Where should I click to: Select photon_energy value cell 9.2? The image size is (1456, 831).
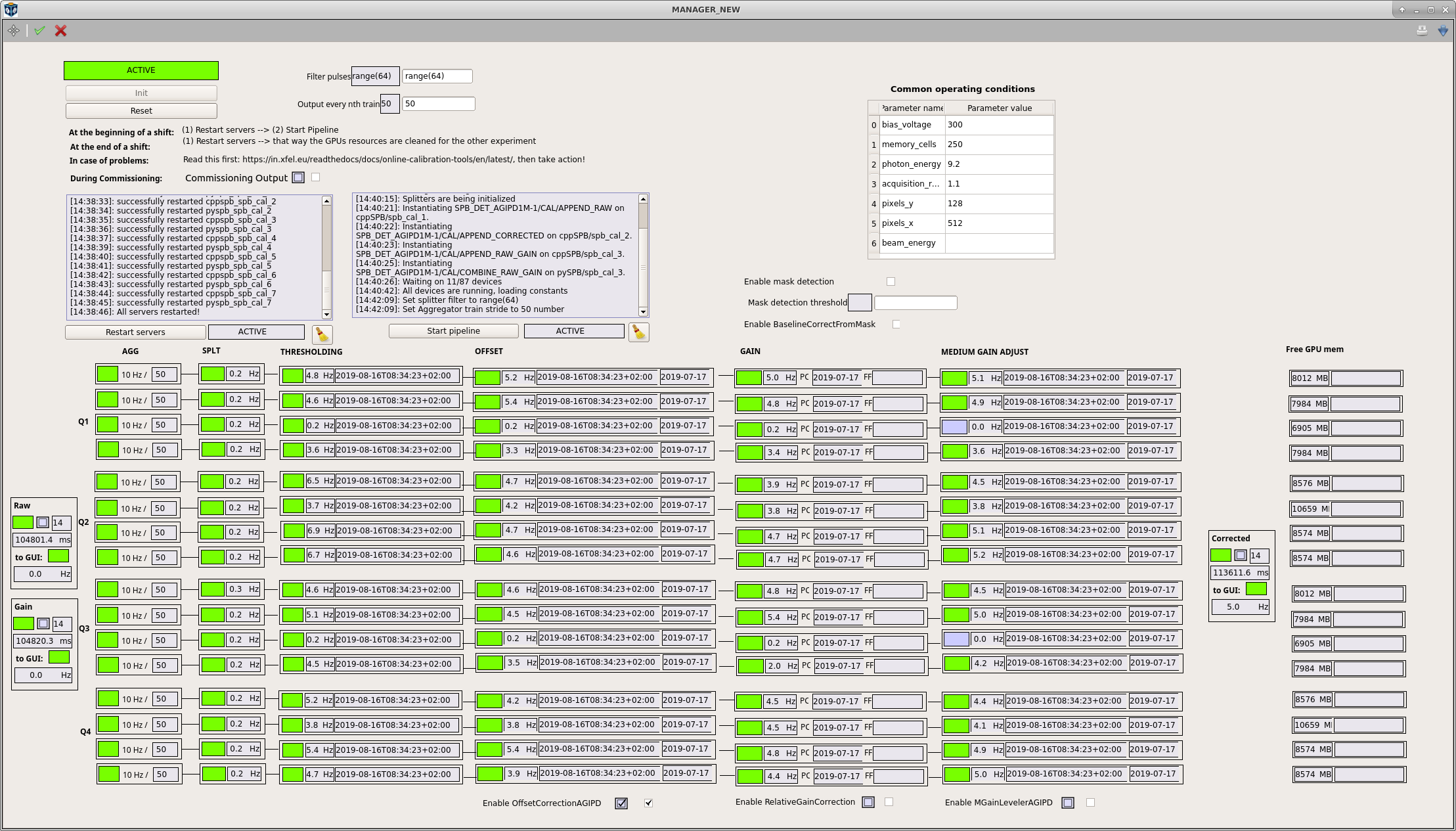click(x=1000, y=164)
